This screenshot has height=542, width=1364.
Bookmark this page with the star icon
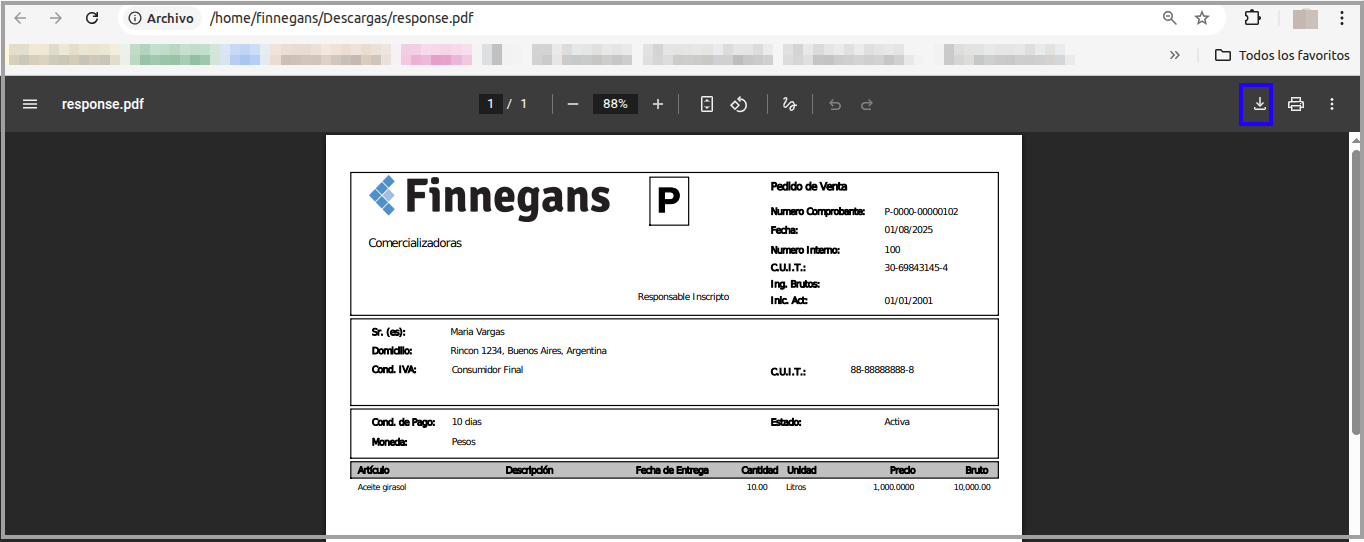(1202, 18)
